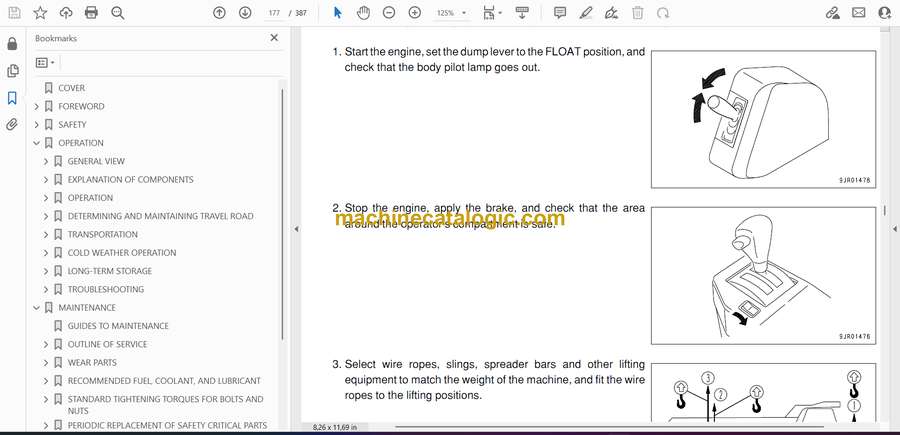Expand the COLD WEATHER OPERATION bookmark
This screenshot has height=435, width=900.
click(46, 253)
